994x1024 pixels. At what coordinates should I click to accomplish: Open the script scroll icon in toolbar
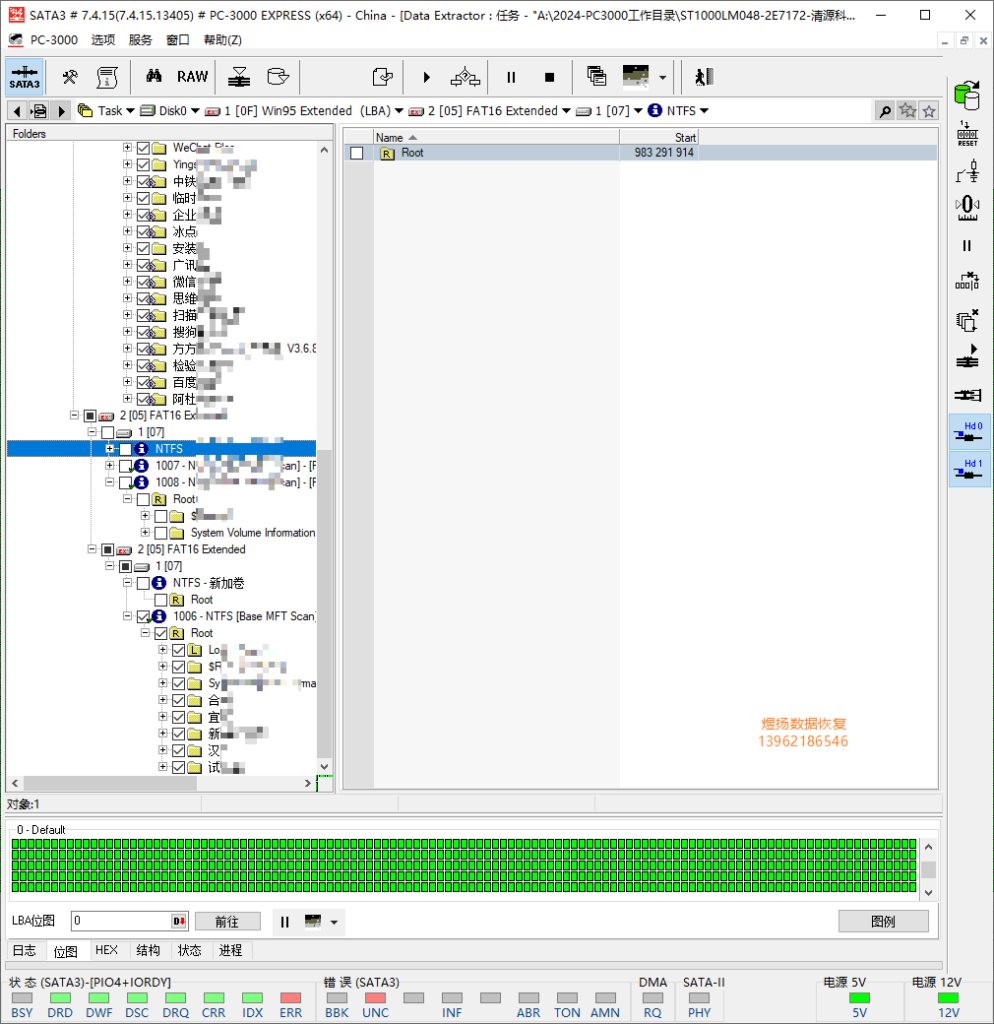107,77
